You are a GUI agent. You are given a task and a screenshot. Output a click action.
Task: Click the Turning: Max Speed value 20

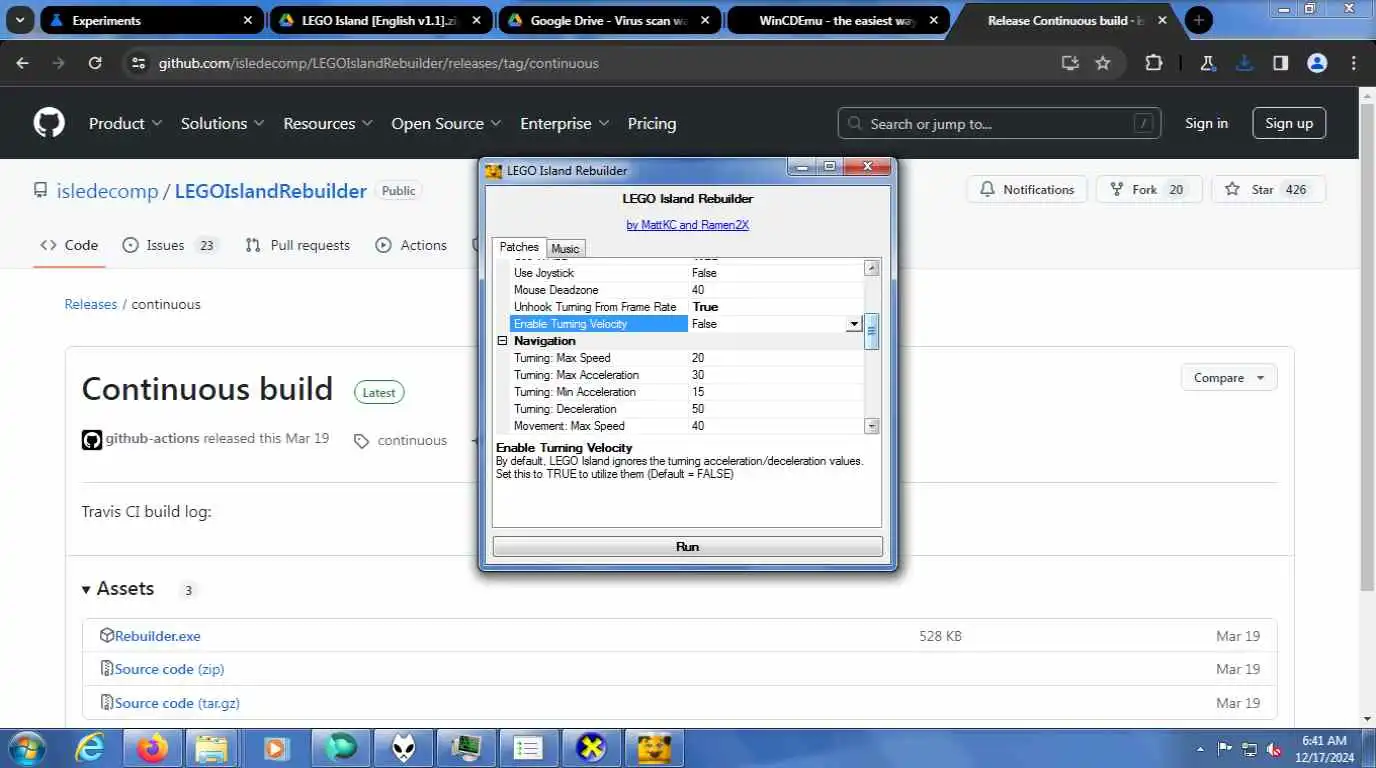coord(698,358)
